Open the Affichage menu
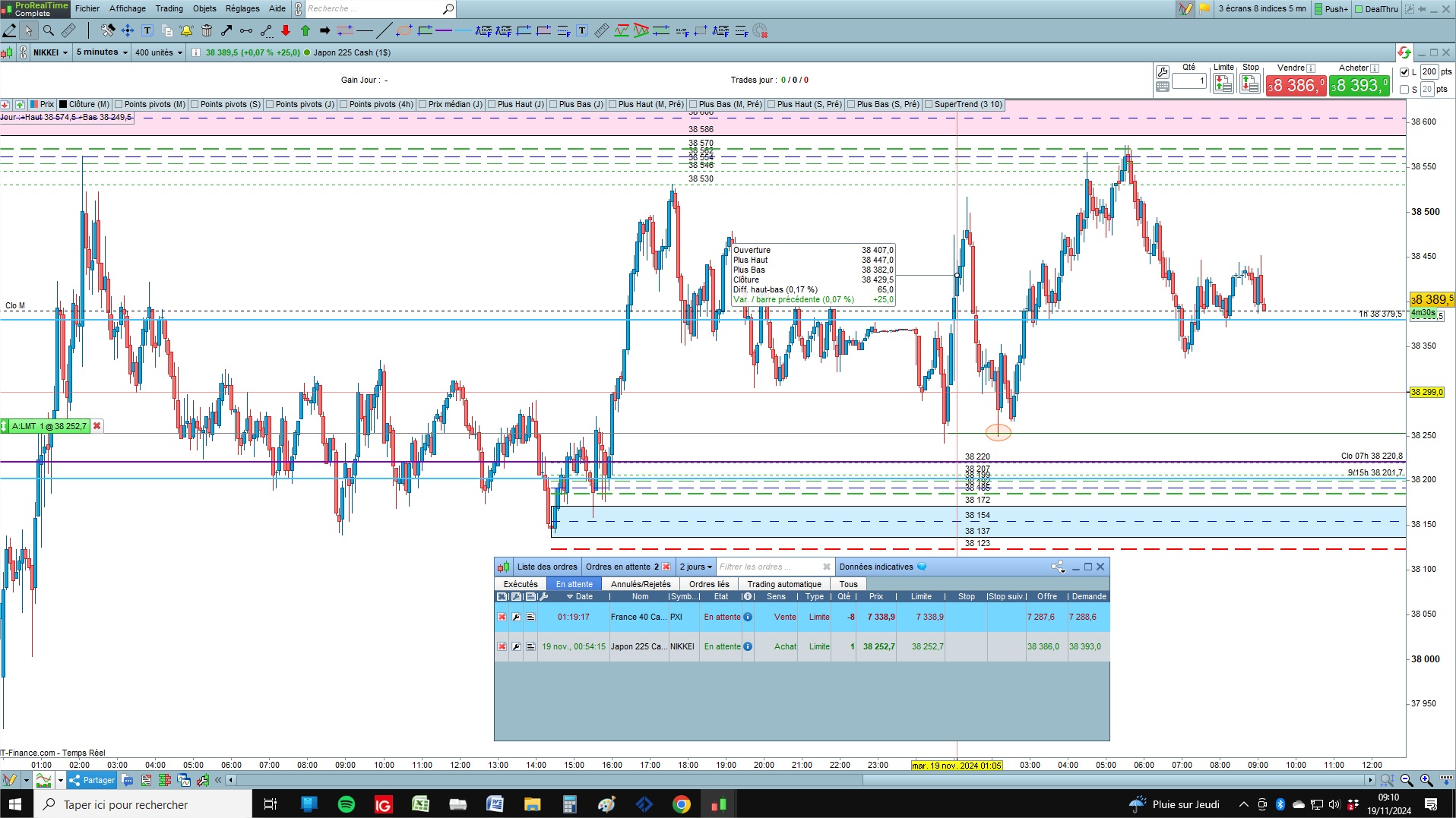 tap(128, 9)
